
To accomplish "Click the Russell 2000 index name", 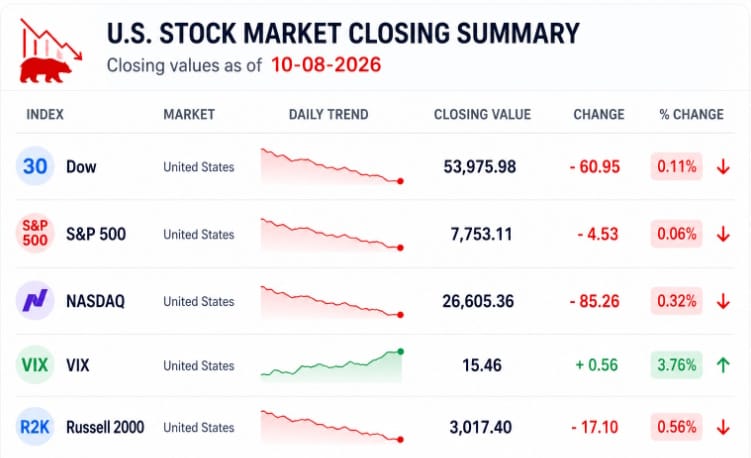I will pyautogui.click(x=105, y=427).
